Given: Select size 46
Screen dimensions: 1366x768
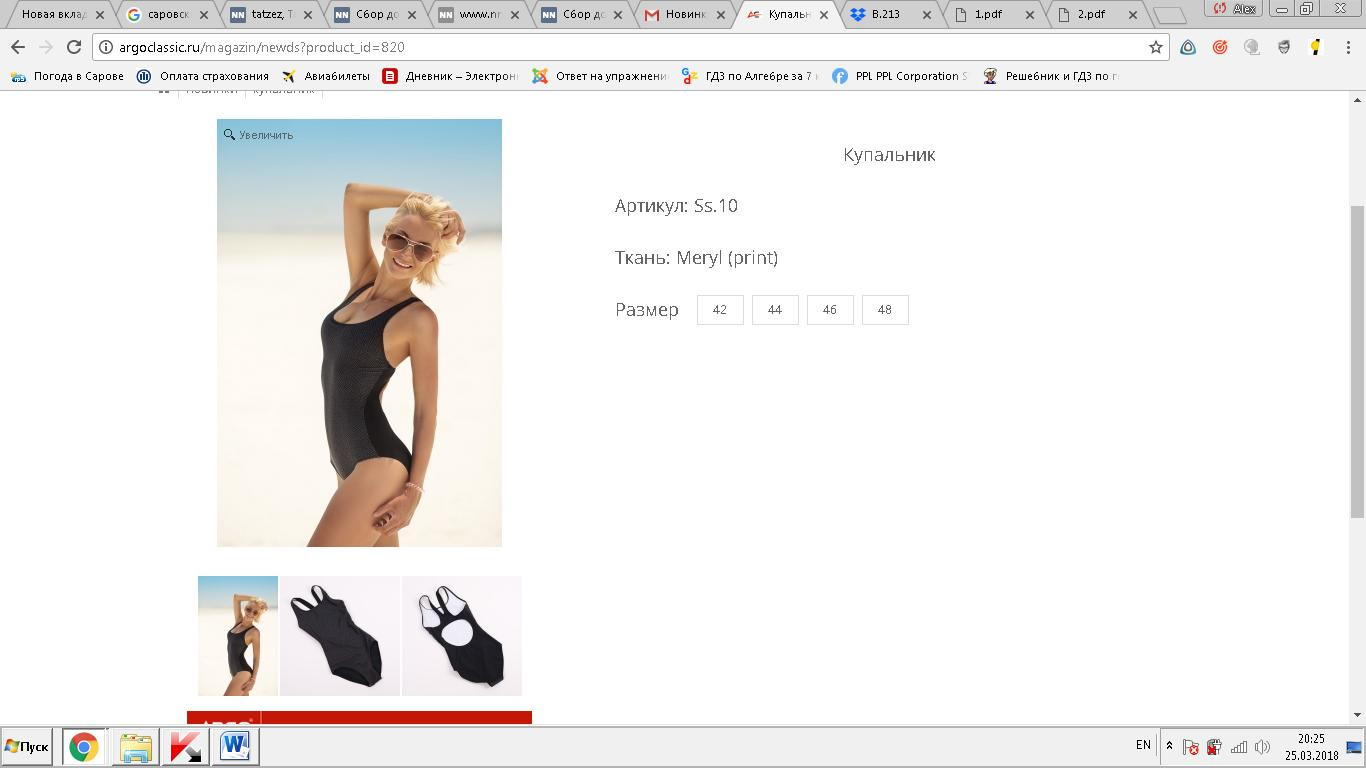Looking at the screenshot, I should coord(830,310).
